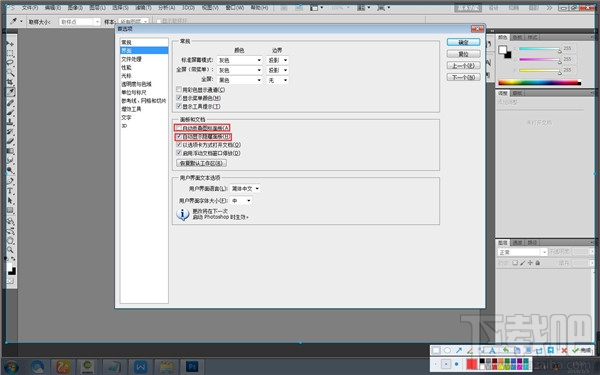
Task: Select the Brush tool
Action: point(10,112)
